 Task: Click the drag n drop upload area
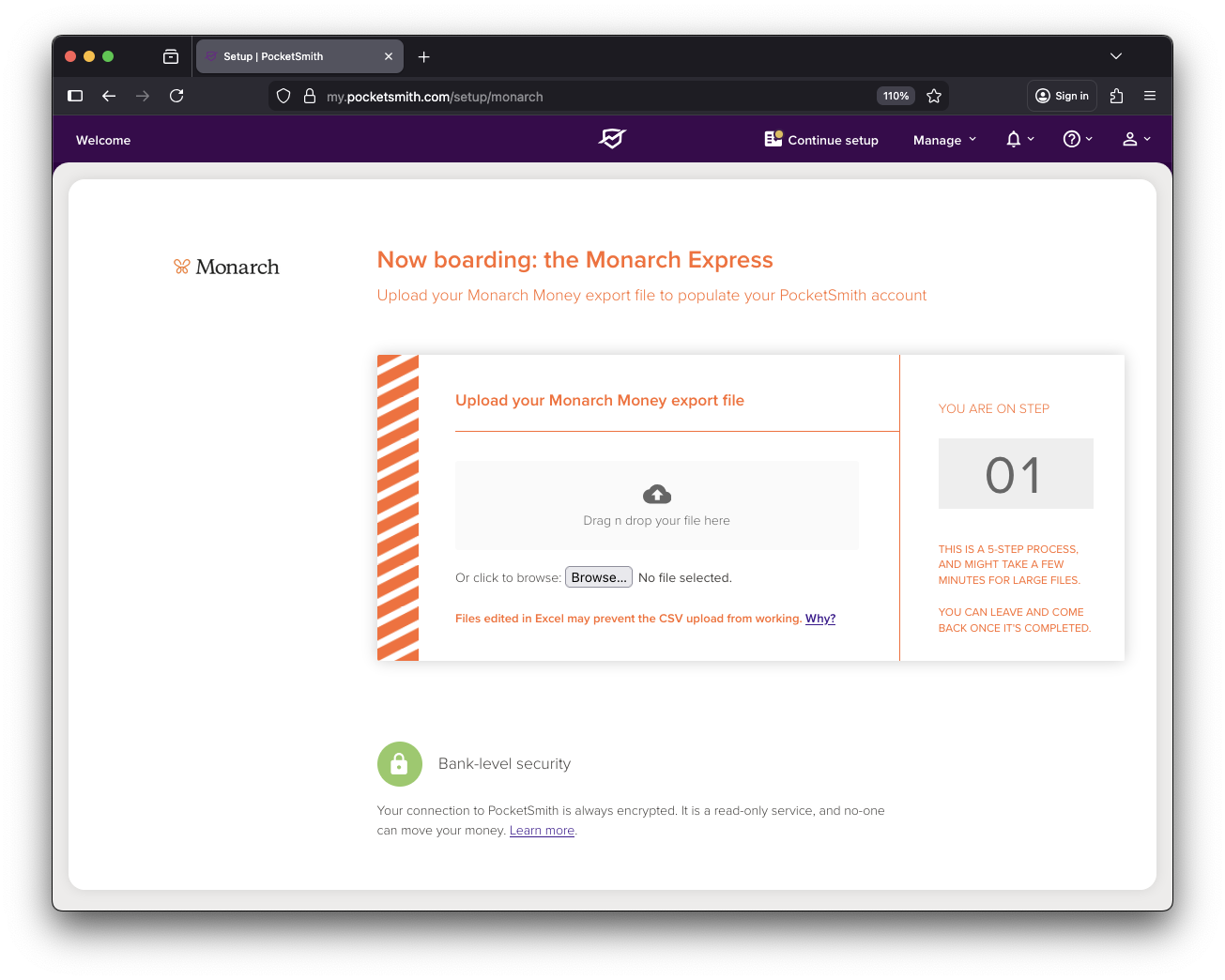tap(656, 505)
